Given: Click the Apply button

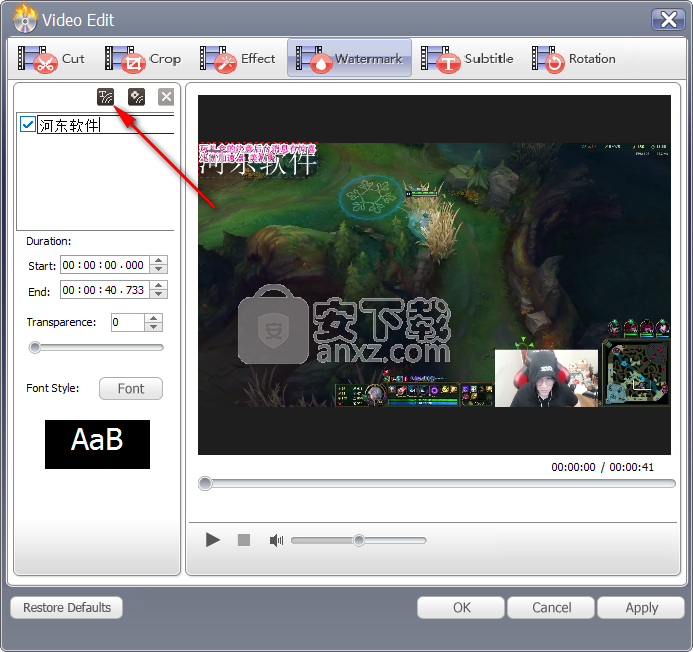Looking at the screenshot, I should 641,607.
